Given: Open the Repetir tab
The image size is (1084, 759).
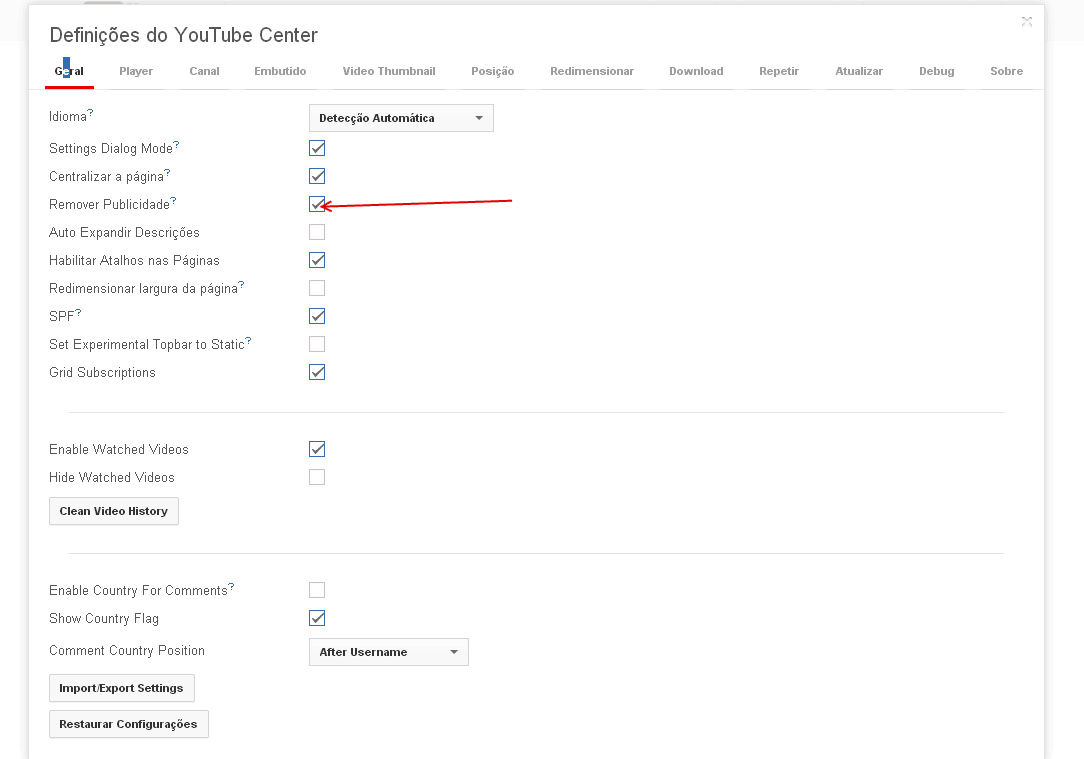Looking at the screenshot, I should click(779, 71).
